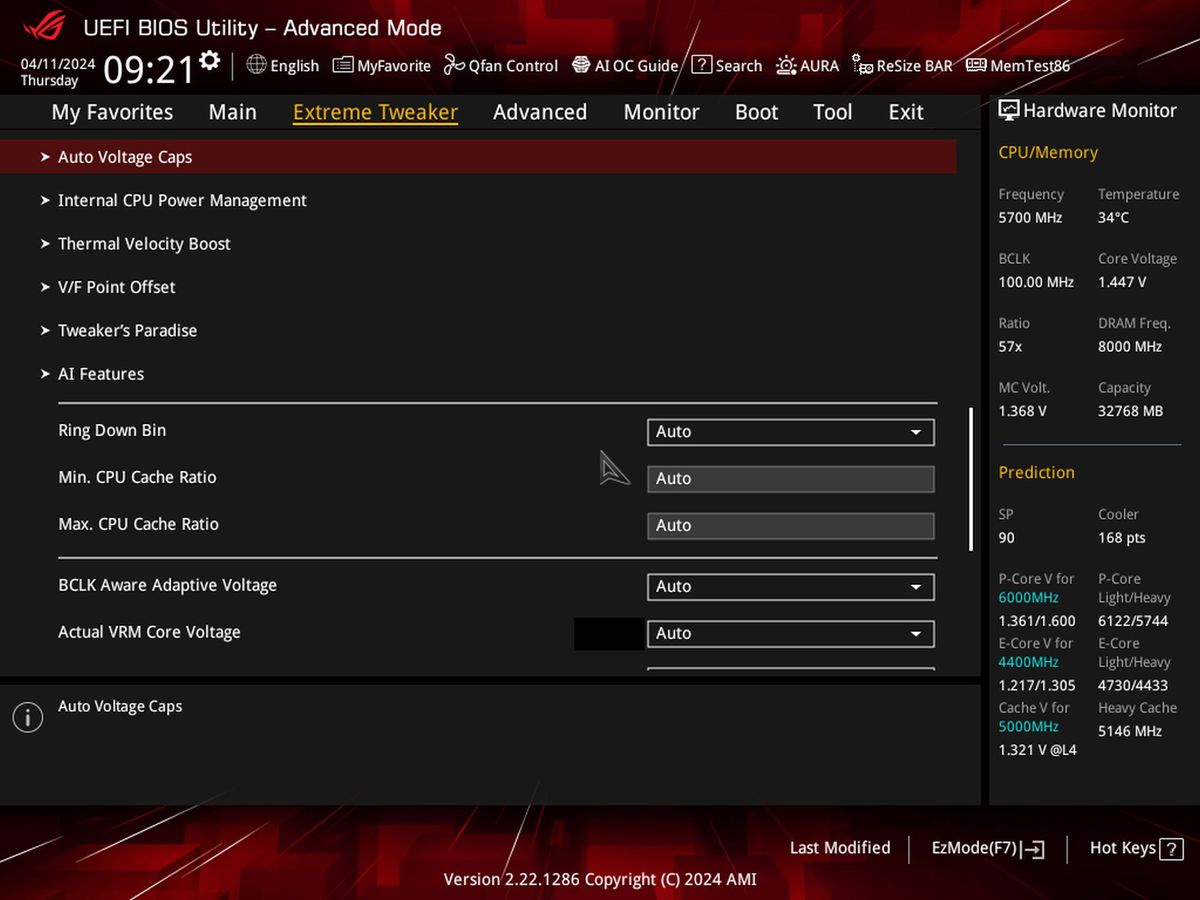Open the Actual VRM Core Voltage dropdown
The image size is (1200, 900).
point(789,633)
